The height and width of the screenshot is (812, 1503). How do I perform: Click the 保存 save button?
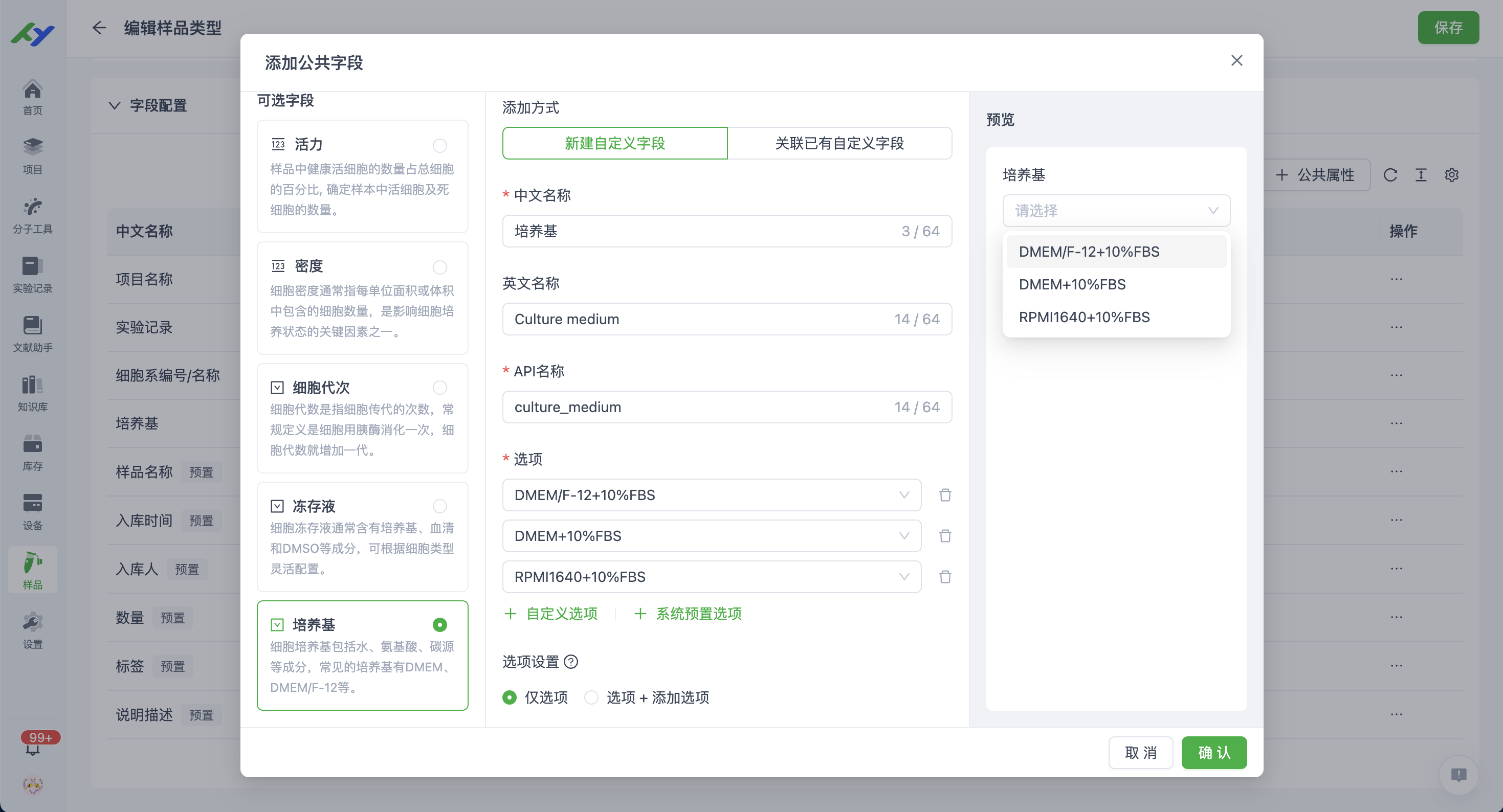(x=1449, y=28)
